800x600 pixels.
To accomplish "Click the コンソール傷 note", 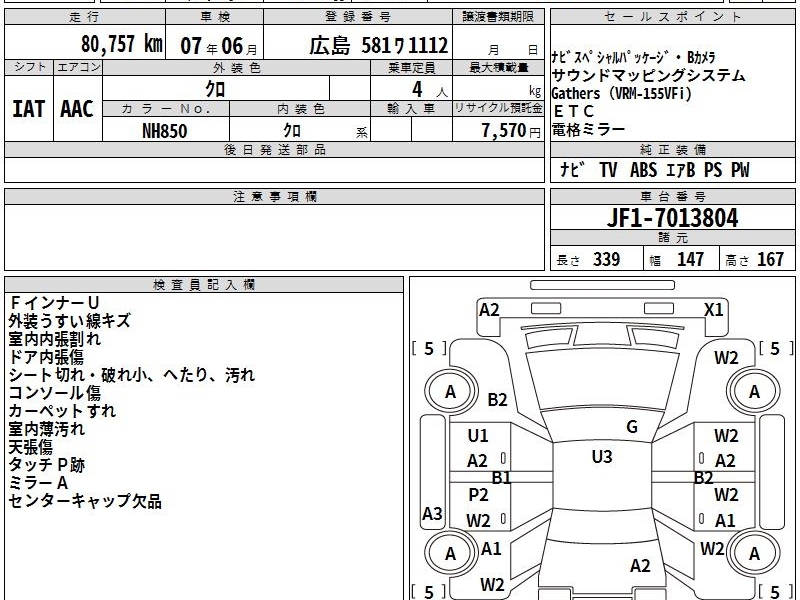I will (55, 393).
